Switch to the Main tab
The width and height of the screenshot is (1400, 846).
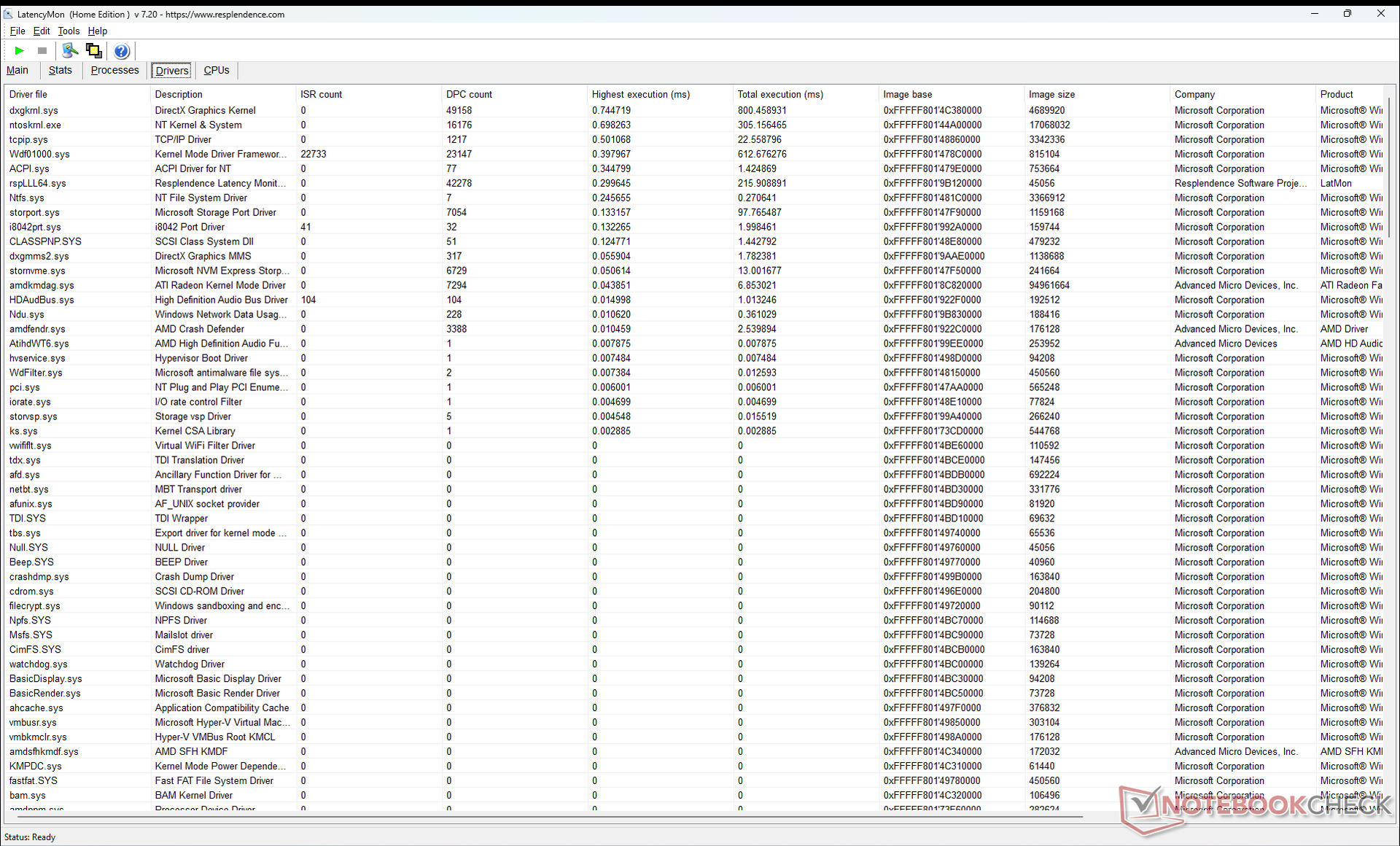point(17,70)
